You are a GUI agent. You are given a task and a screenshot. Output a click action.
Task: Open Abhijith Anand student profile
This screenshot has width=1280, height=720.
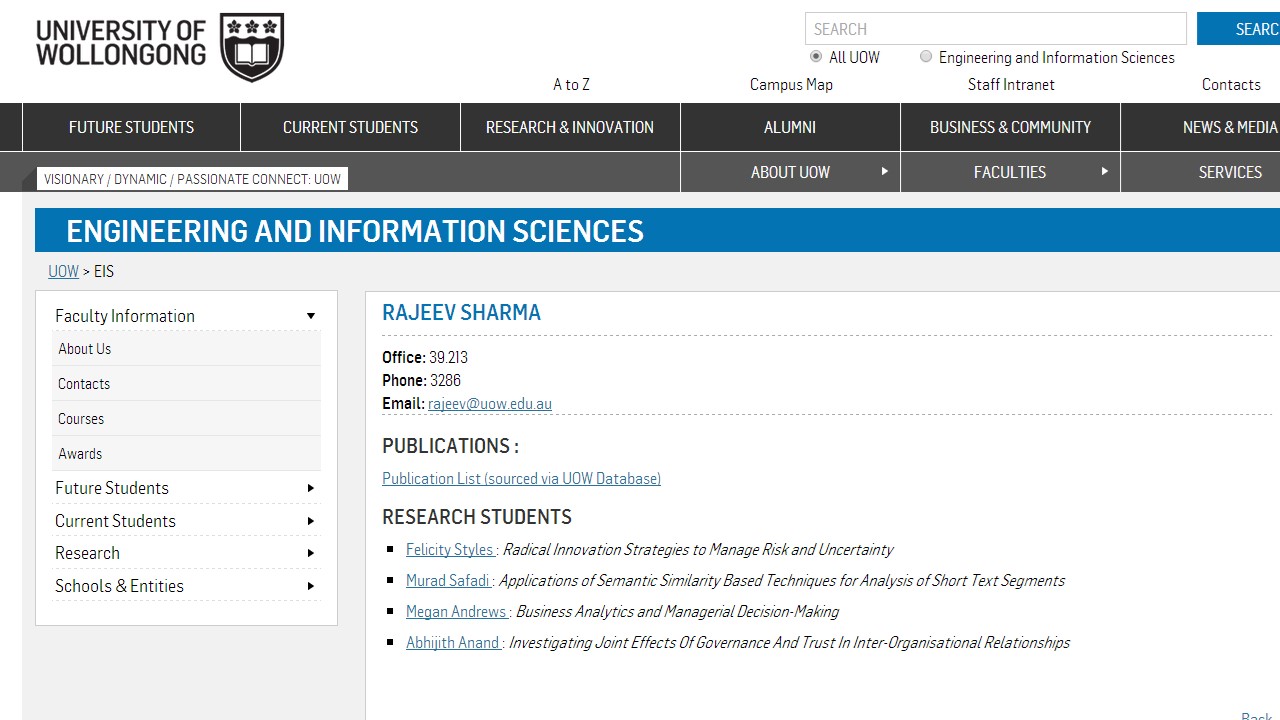click(453, 643)
